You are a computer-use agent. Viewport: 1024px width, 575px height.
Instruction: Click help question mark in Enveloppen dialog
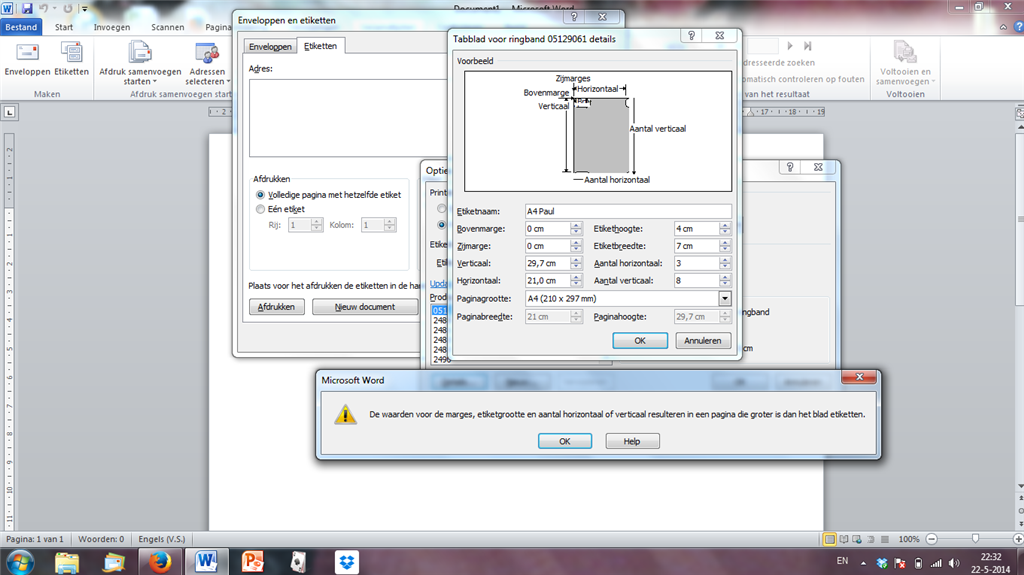point(574,17)
